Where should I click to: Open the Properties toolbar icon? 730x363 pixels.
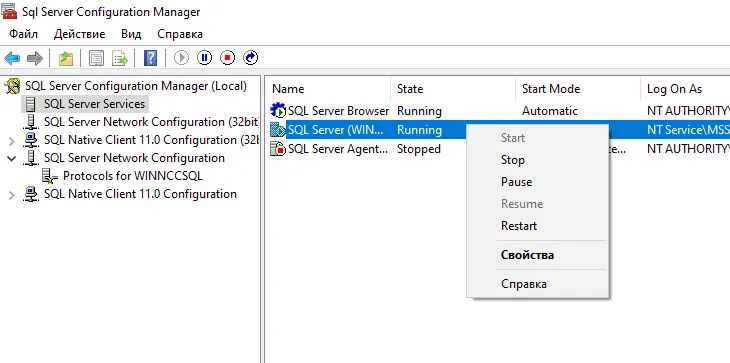point(96,58)
